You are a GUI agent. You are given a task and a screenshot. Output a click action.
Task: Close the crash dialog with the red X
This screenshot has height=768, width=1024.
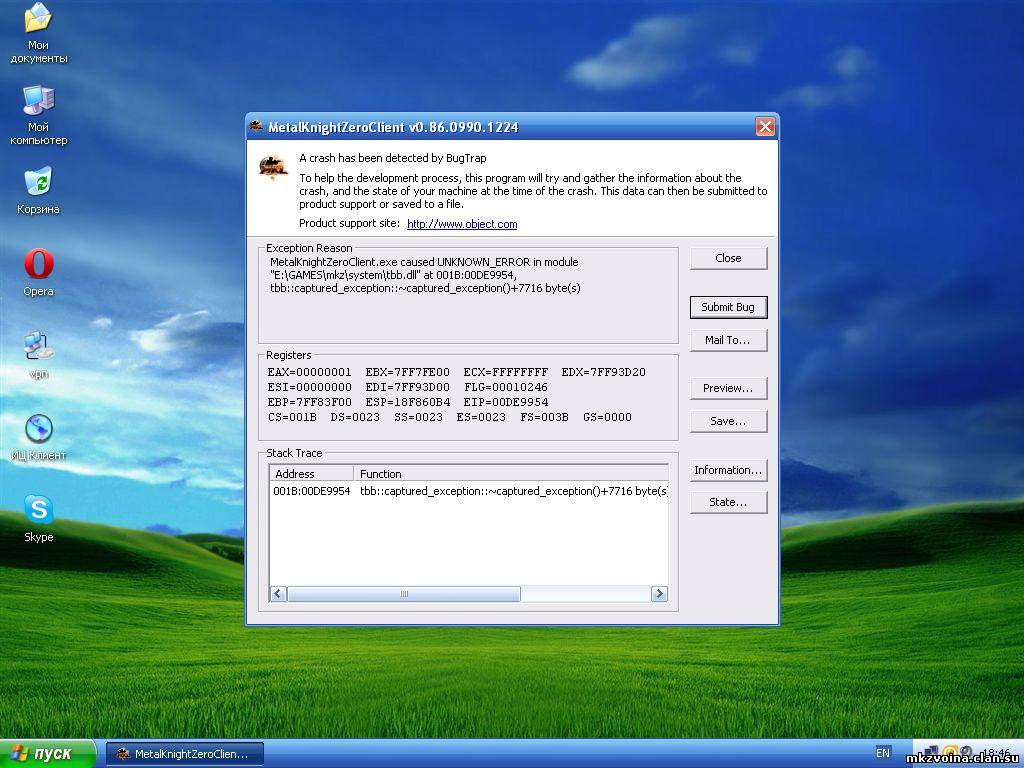coord(765,127)
